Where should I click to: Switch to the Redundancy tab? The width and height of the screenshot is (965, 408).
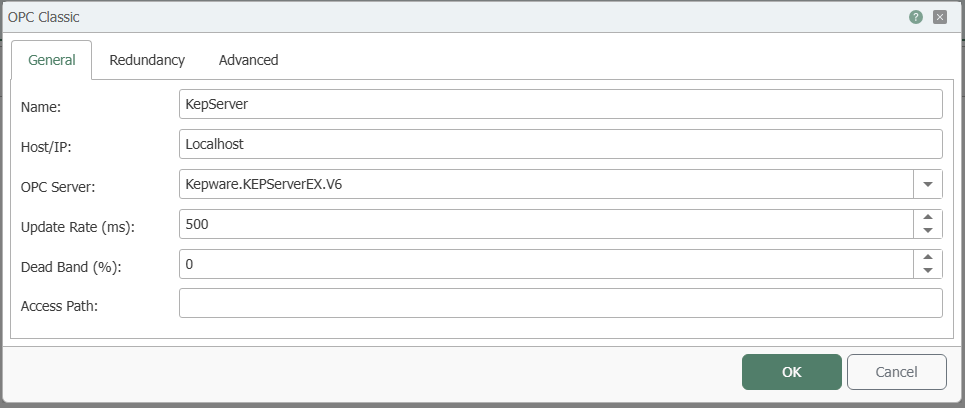pos(147,60)
